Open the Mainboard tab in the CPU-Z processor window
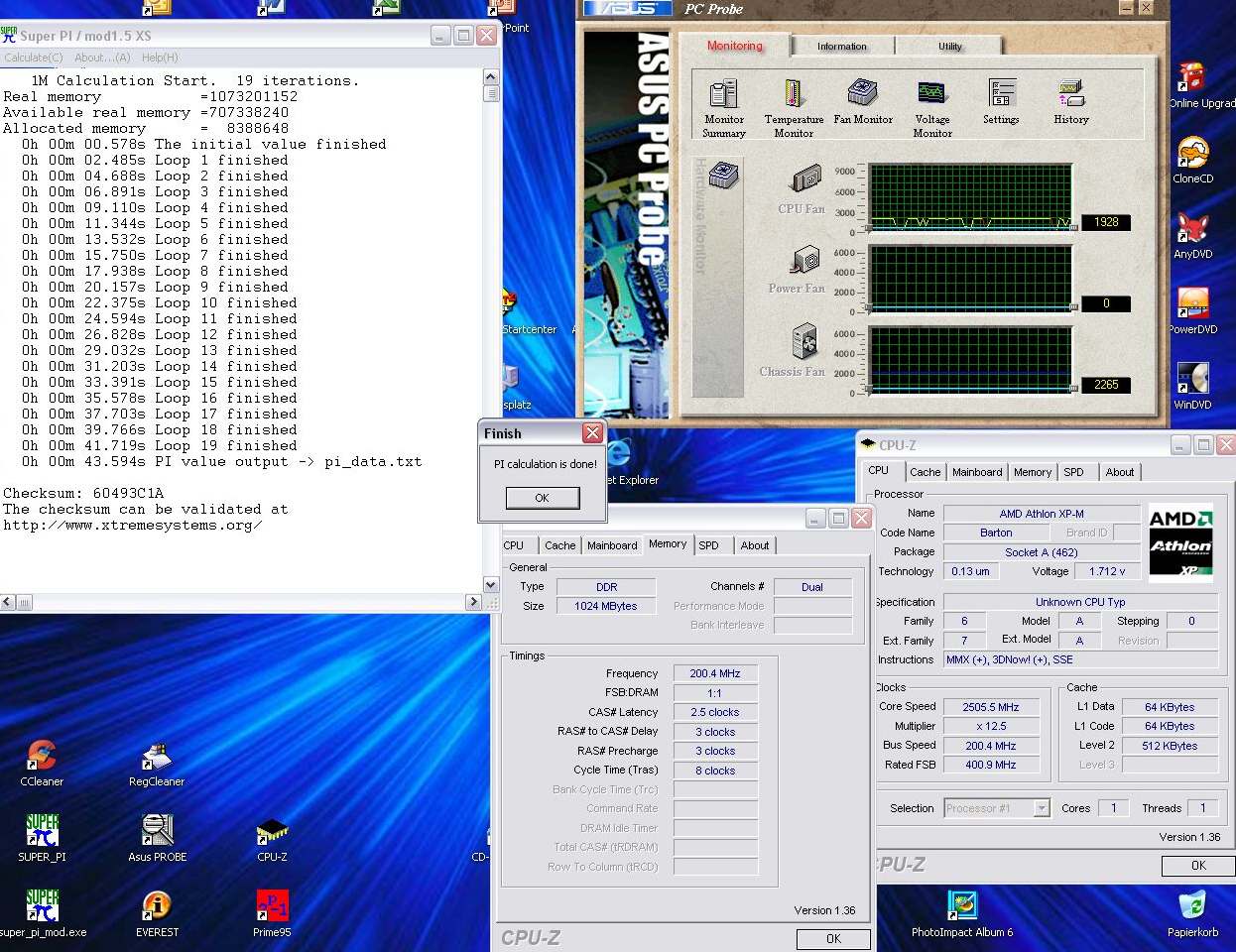1236x952 pixels. click(977, 472)
